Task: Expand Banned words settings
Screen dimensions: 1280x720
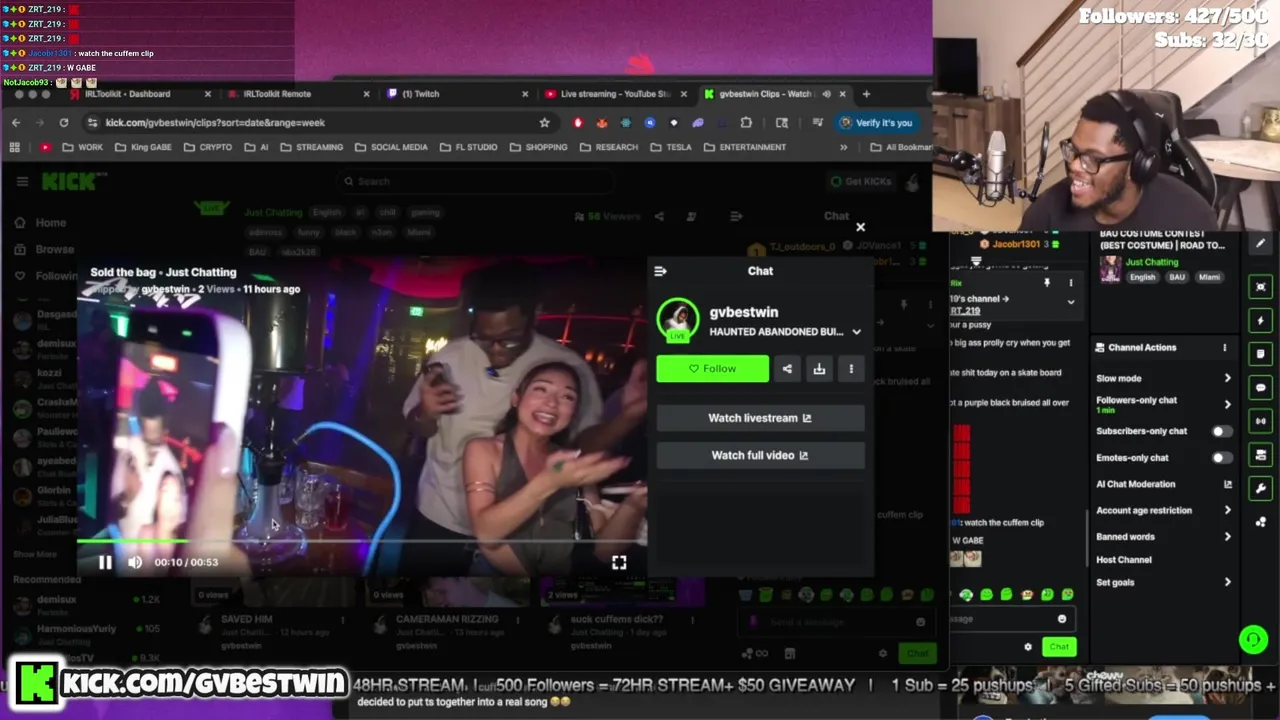Action: (1228, 537)
